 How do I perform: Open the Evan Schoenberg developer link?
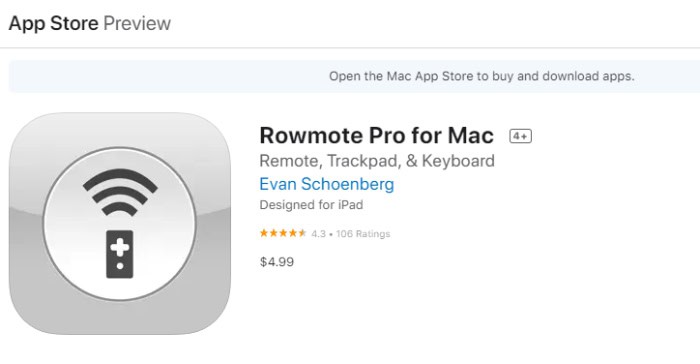point(327,184)
